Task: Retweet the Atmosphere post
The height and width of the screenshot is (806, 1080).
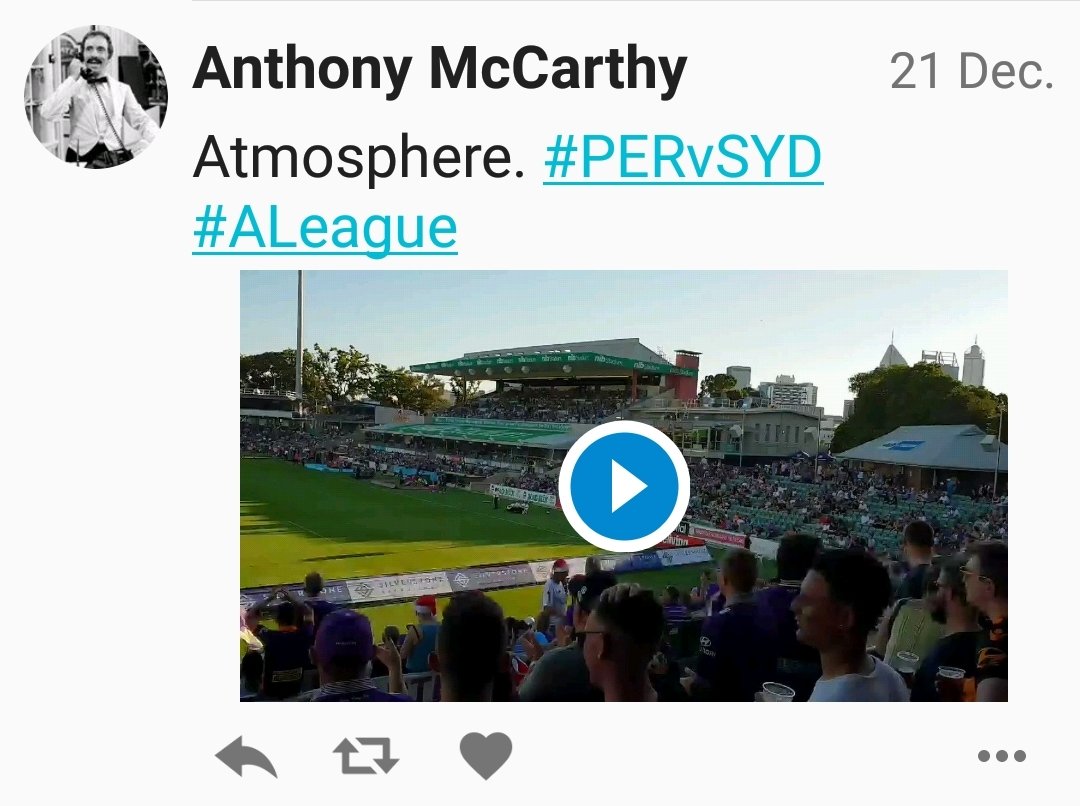Action: tap(366, 756)
